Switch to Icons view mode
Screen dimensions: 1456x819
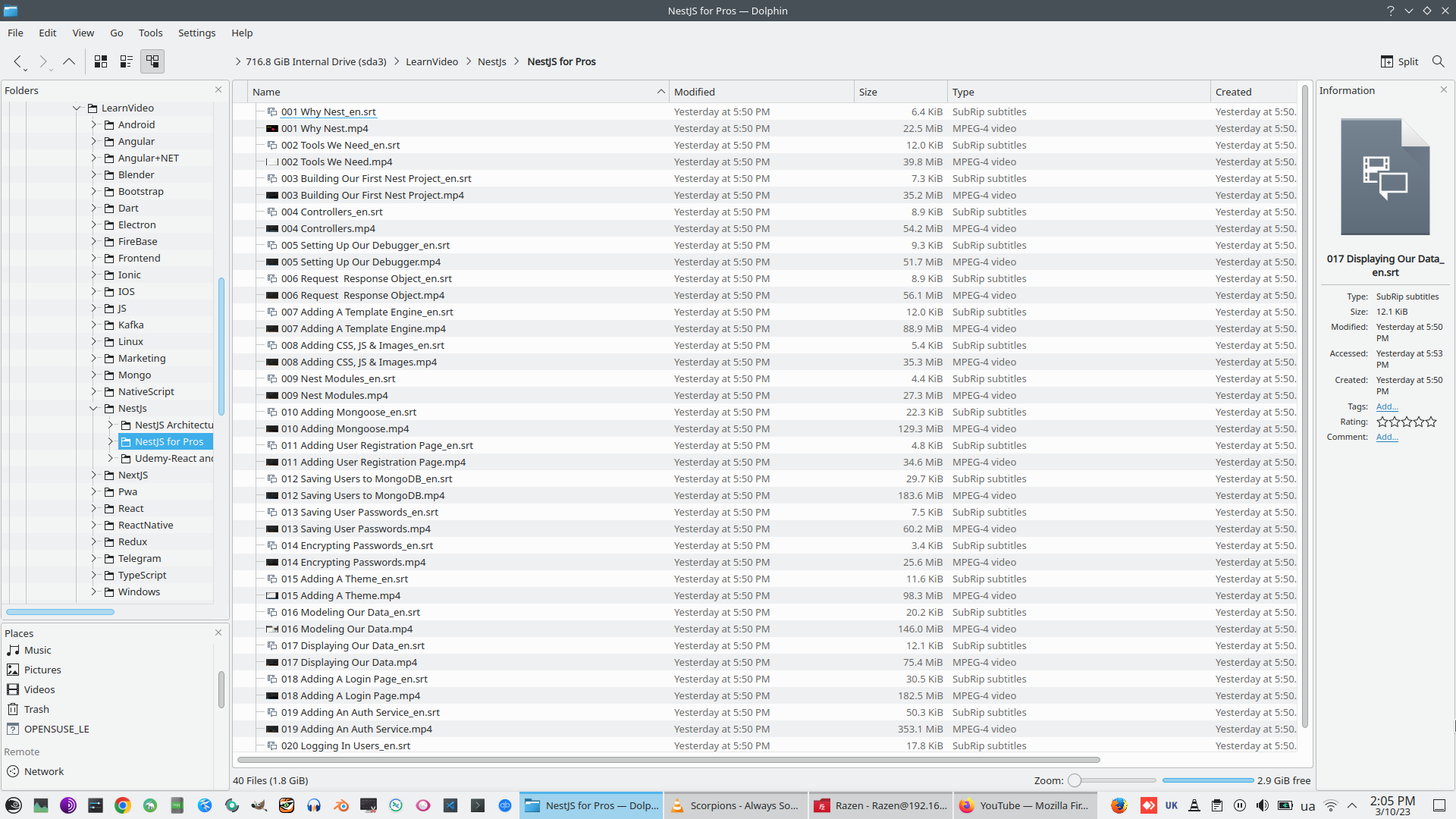tap(100, 61)
